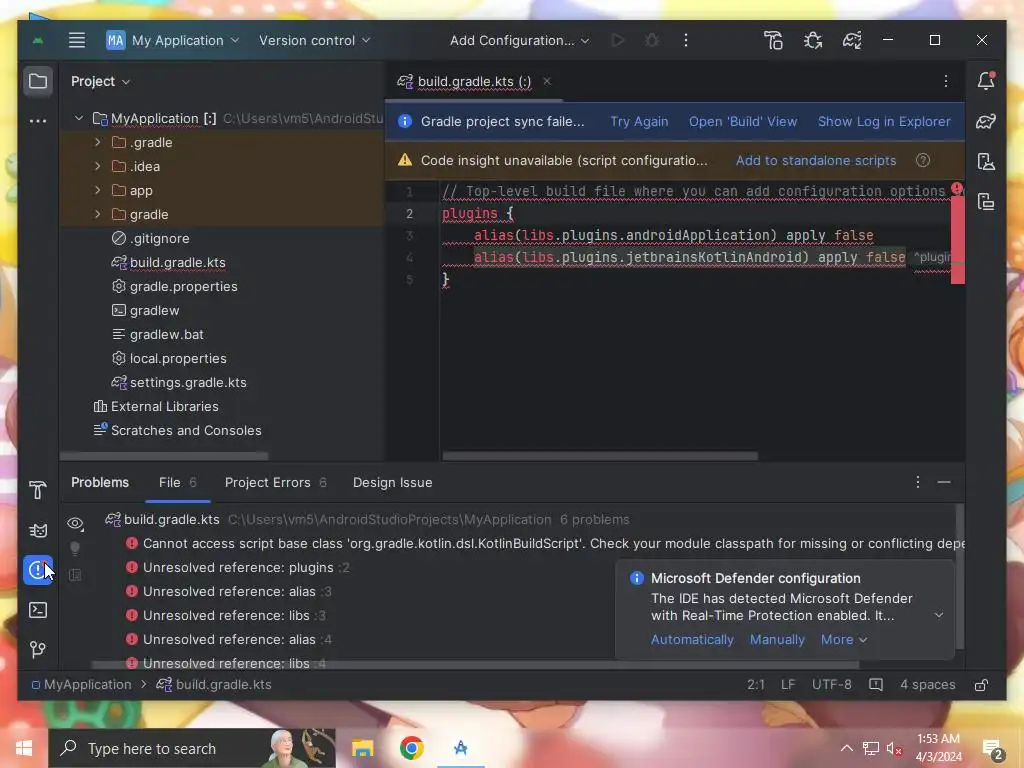
Task: Open the Gradle tool window in right sidebar
Action: tap(985, 121)
